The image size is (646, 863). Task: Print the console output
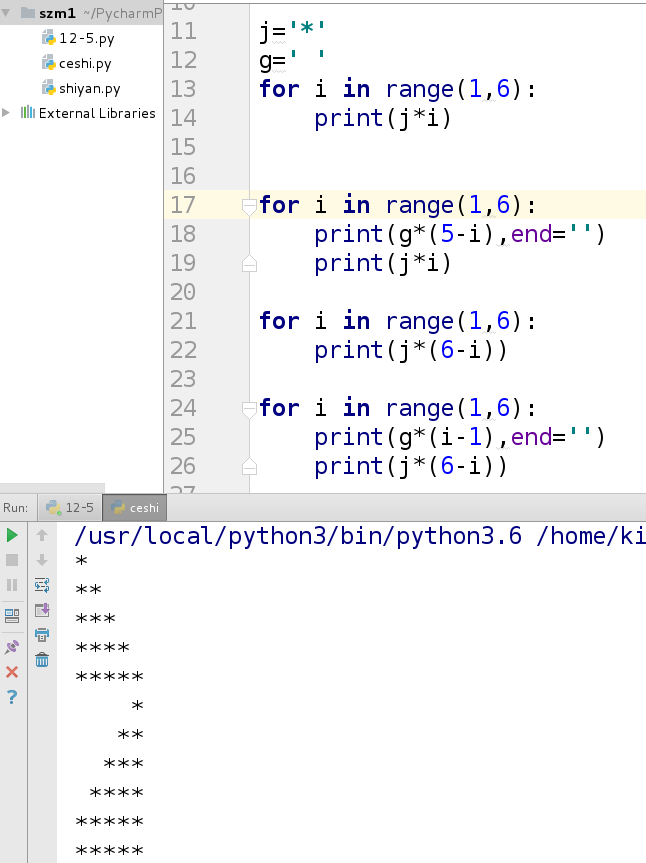pyautogui.click(x=42, y=635)
